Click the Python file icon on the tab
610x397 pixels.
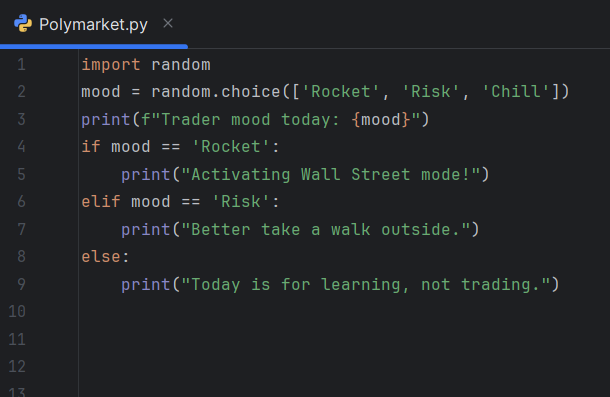pos(23,24)
